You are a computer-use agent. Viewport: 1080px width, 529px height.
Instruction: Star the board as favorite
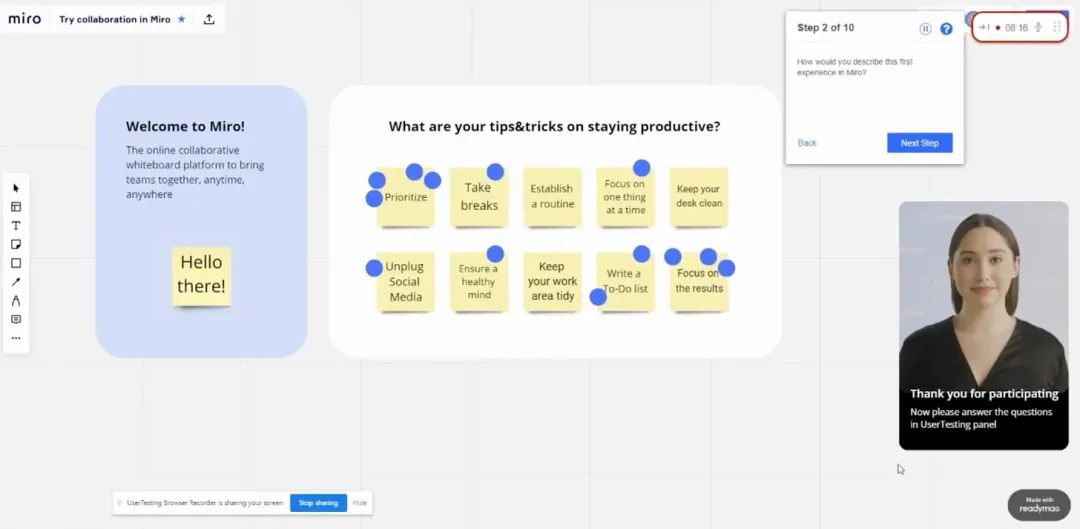pyautogui.click(x=182, y=19)
